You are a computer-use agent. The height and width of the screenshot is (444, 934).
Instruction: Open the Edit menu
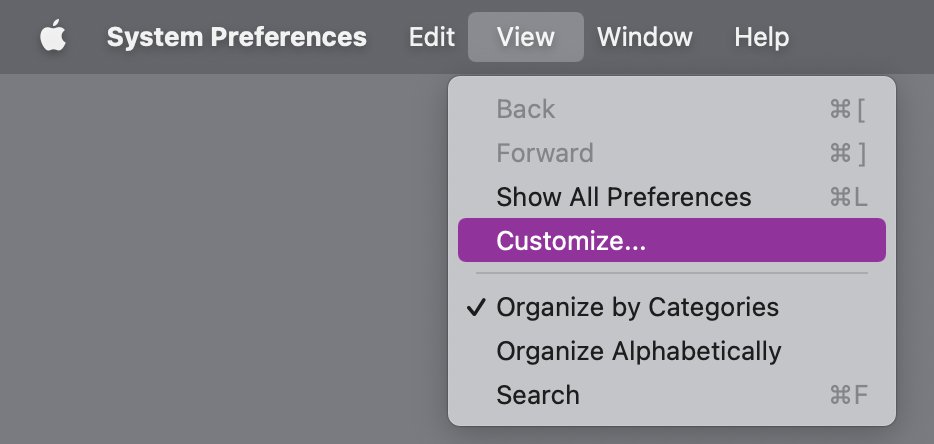(432, 37)
